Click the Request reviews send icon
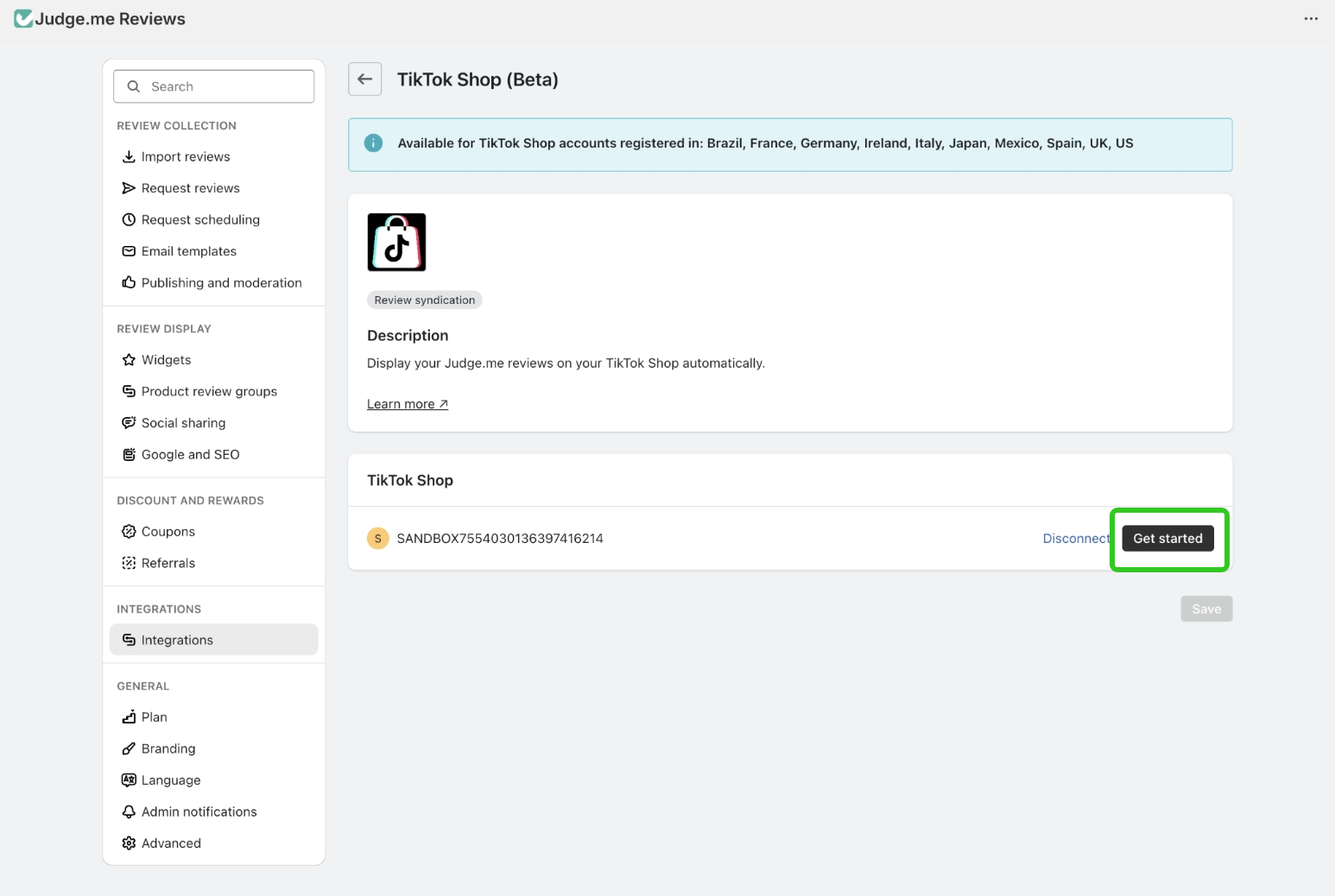Screen dimensions: 1335x896 [x=129, y=188]
